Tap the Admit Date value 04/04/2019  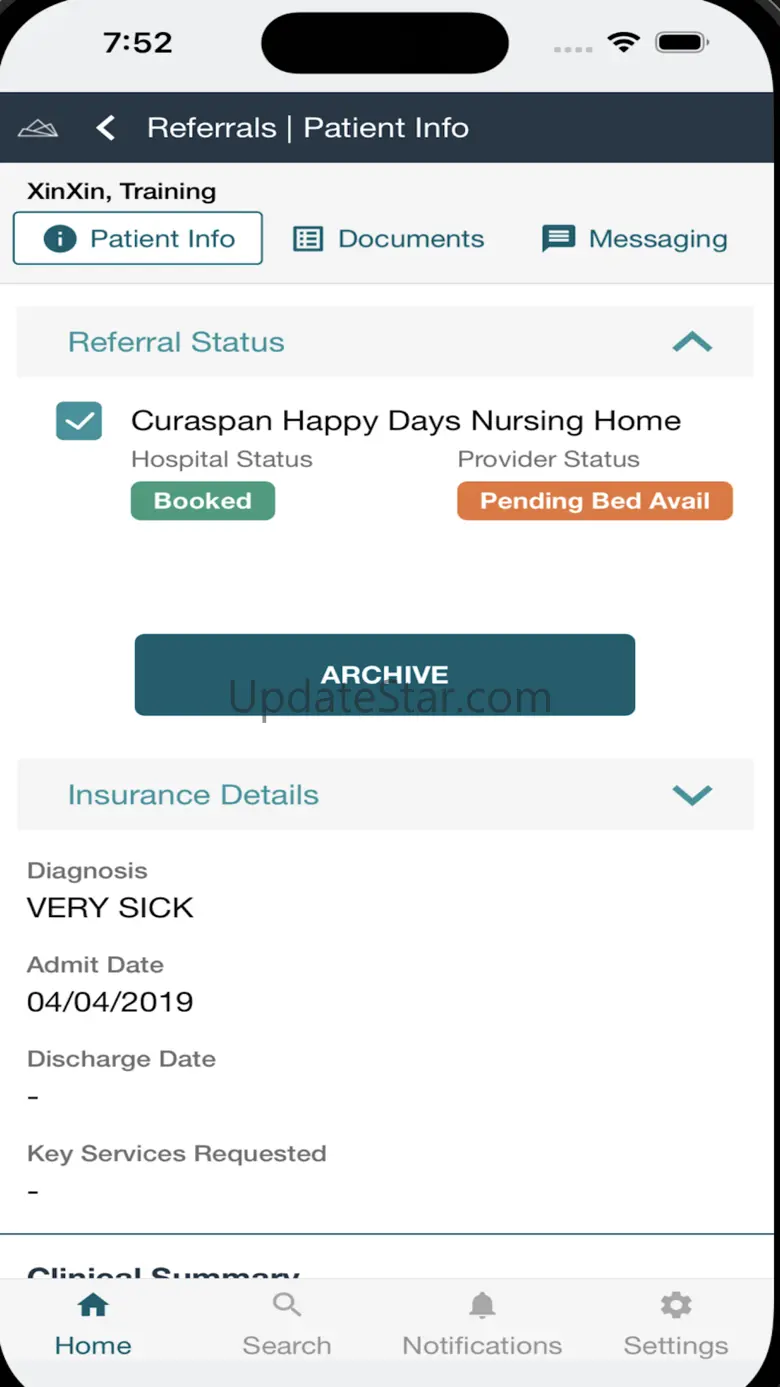[x=110, y=1002]
